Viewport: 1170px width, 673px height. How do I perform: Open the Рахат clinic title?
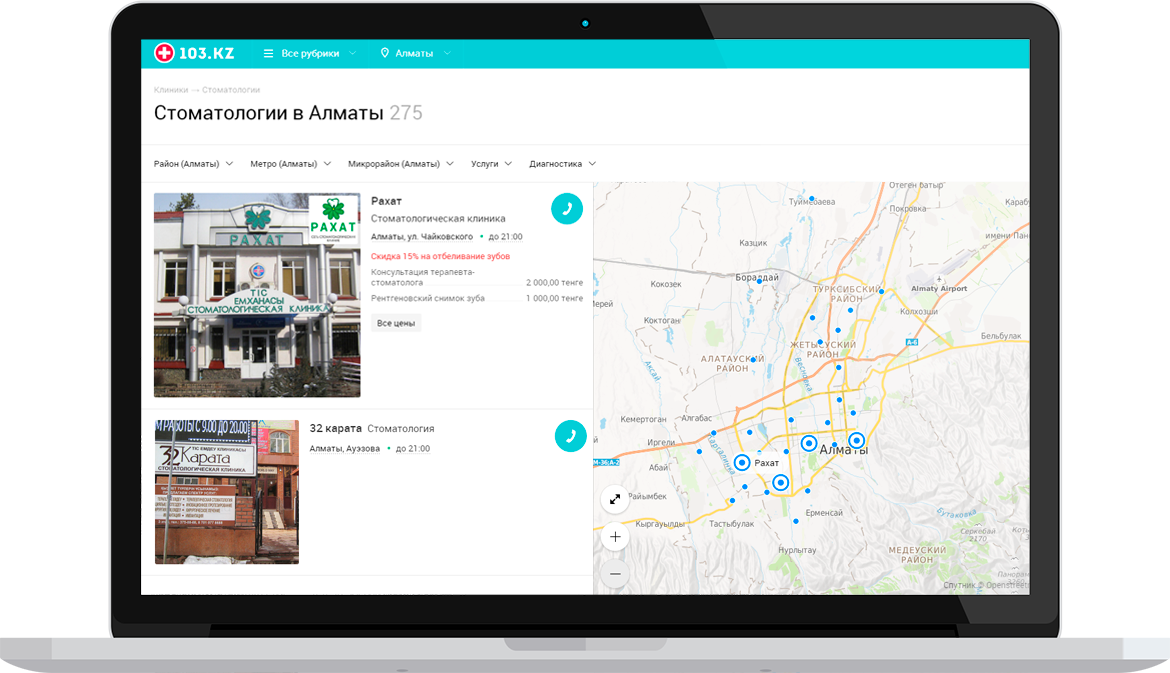click(387, 201)
